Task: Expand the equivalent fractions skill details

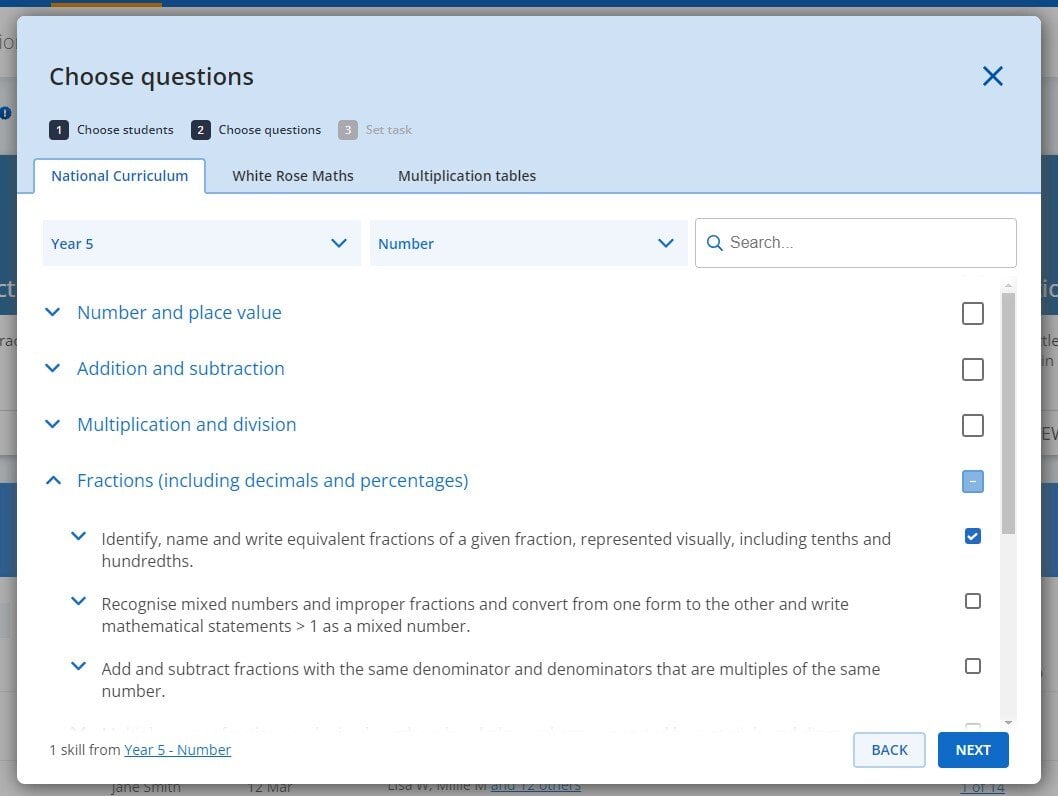Action: (x=78, y=537)
